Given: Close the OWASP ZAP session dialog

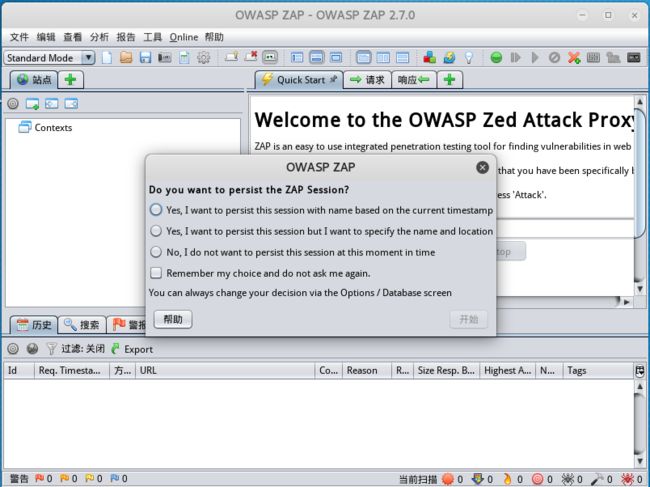Looking at the screenshot, I should tap(482, 167).
